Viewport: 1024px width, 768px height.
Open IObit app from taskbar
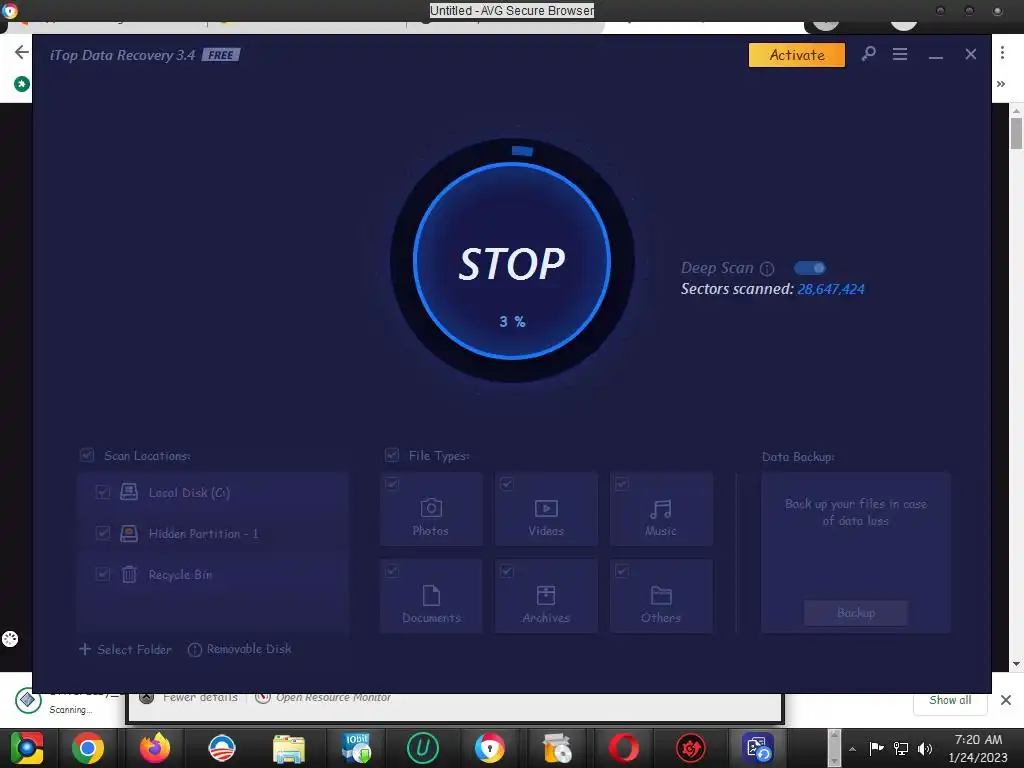tap(356, 748)
